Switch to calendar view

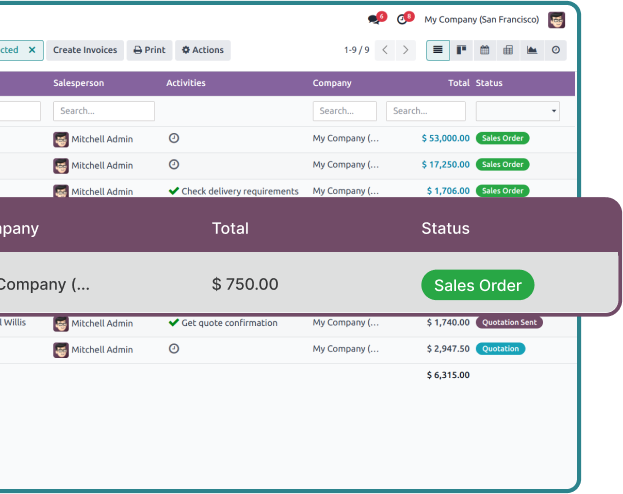tap(485, 50)
